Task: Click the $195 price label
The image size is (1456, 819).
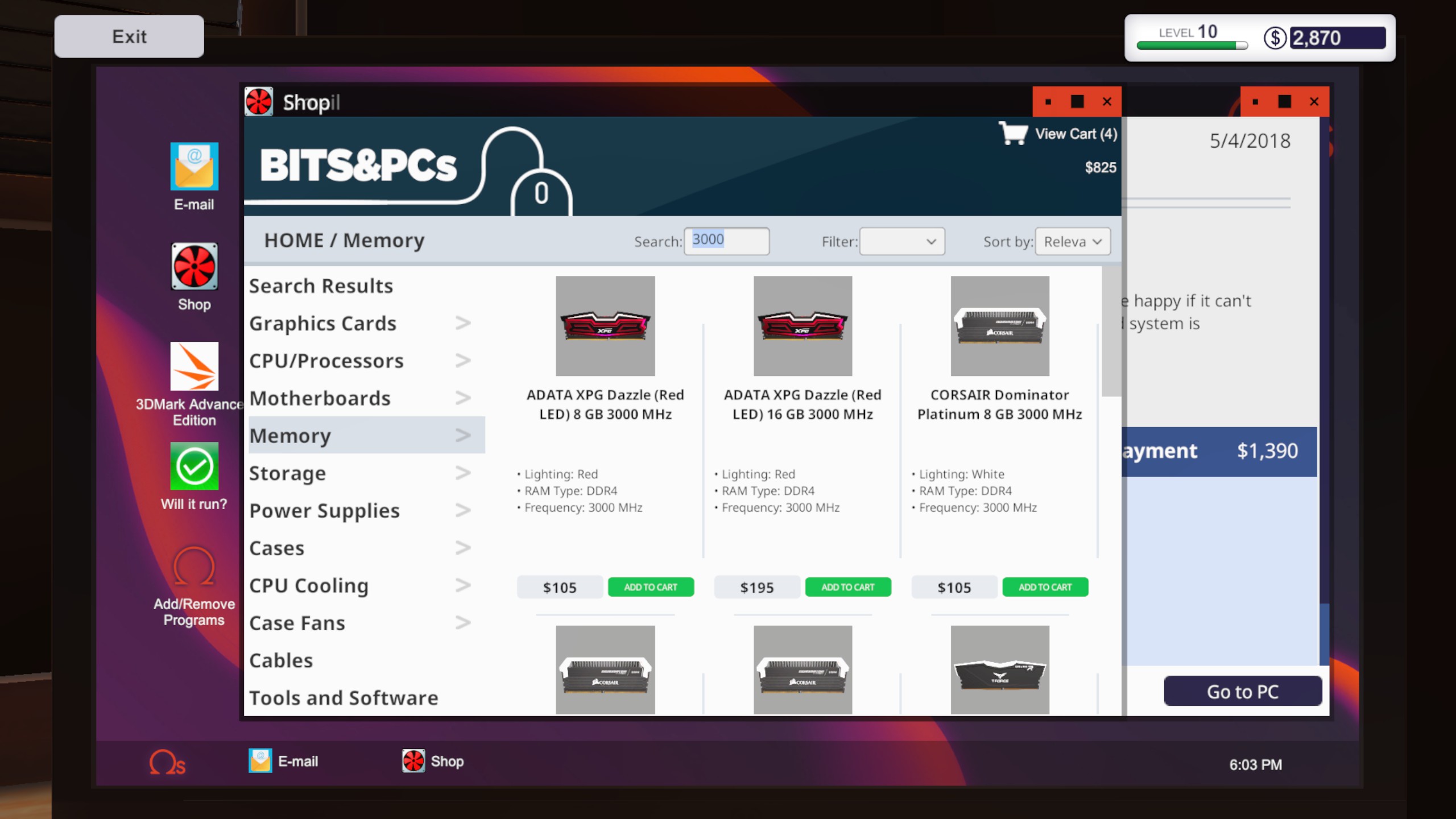Action: point(757,587)
